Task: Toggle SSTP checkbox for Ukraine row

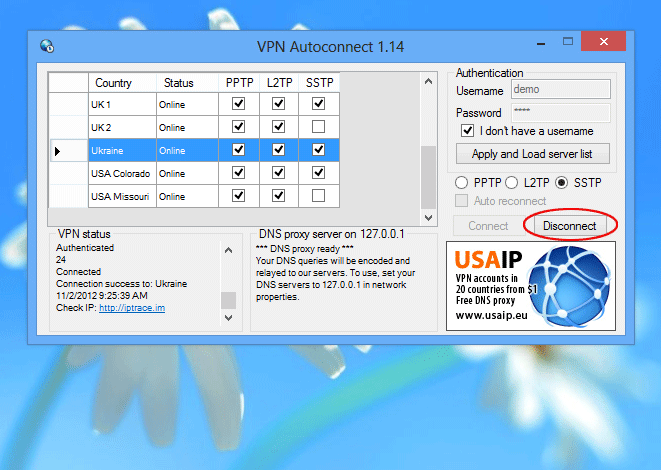Action: coord(318,150)
